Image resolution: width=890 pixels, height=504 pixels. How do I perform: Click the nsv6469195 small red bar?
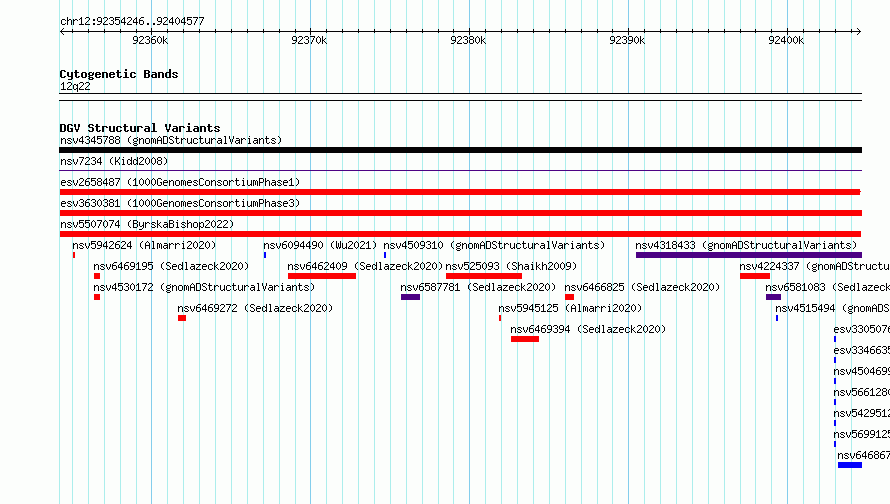(97, 276)
